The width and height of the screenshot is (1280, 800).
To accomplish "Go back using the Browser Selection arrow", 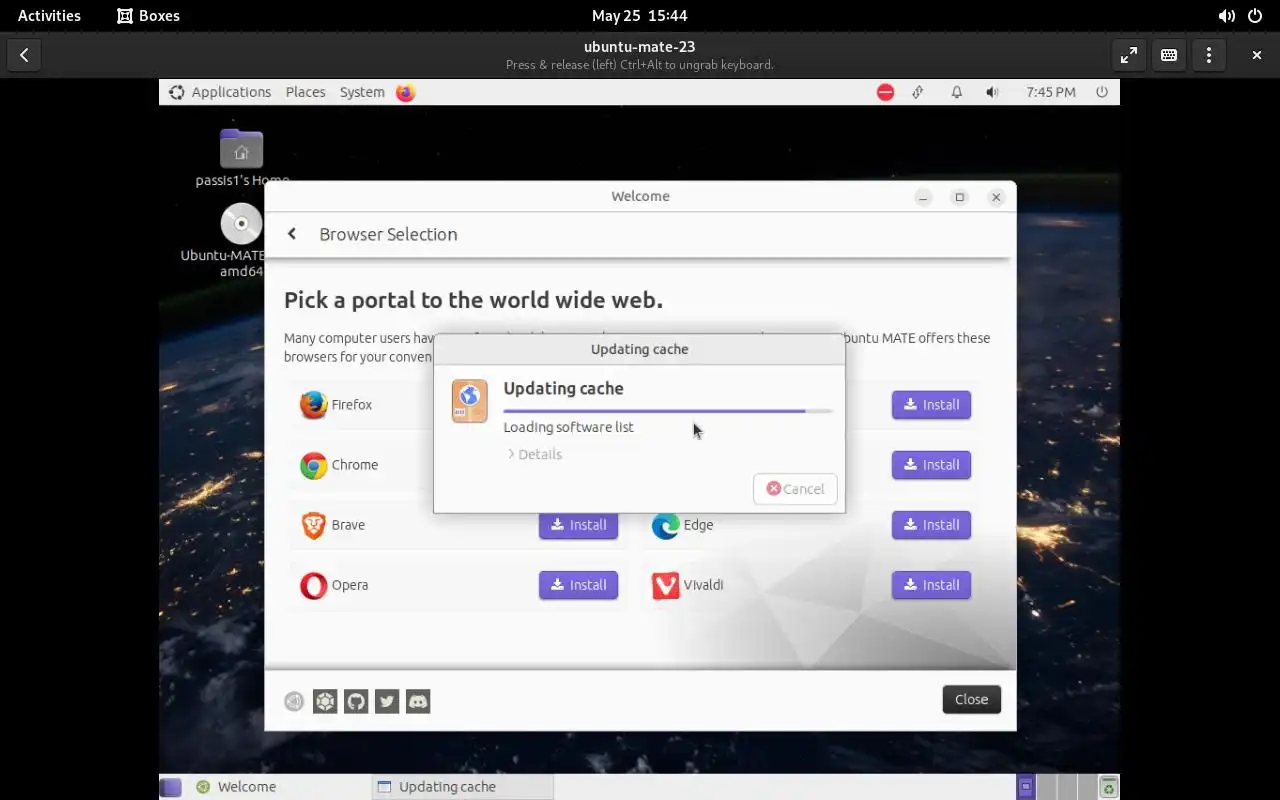I will [292, 234].
